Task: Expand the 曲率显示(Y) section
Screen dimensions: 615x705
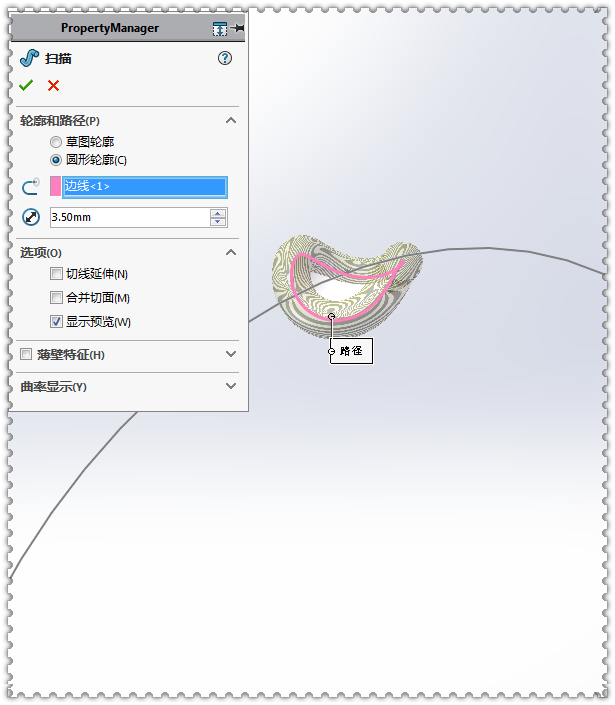Action: [x=231, y=386]
